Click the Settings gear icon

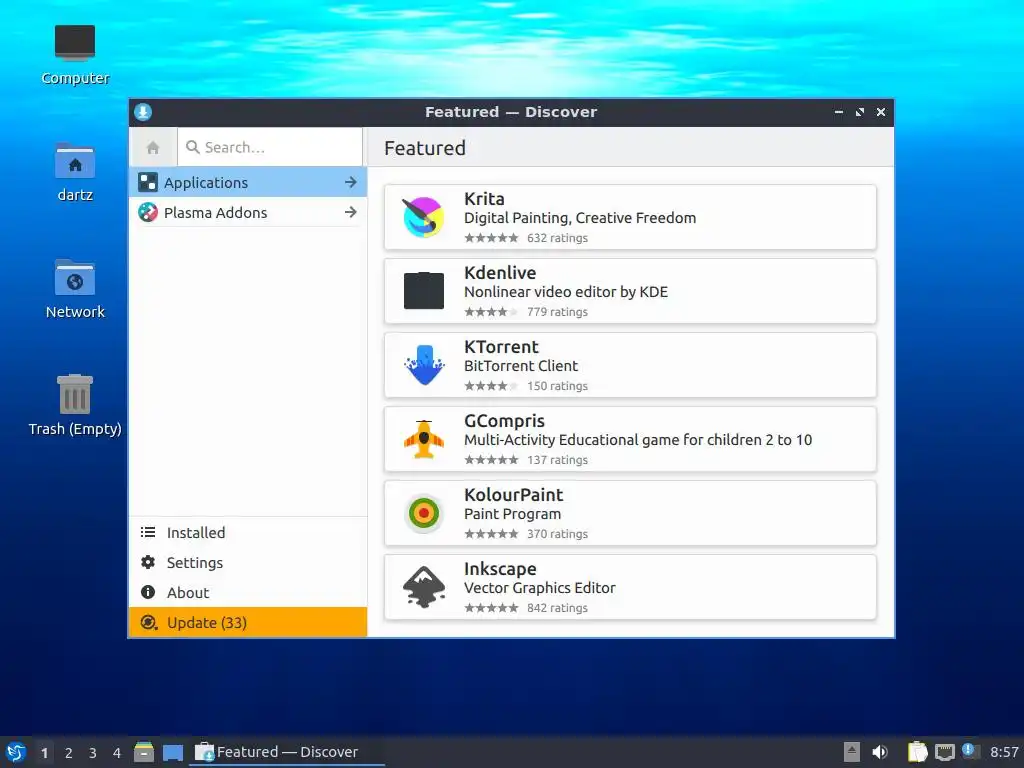(148, 562)
